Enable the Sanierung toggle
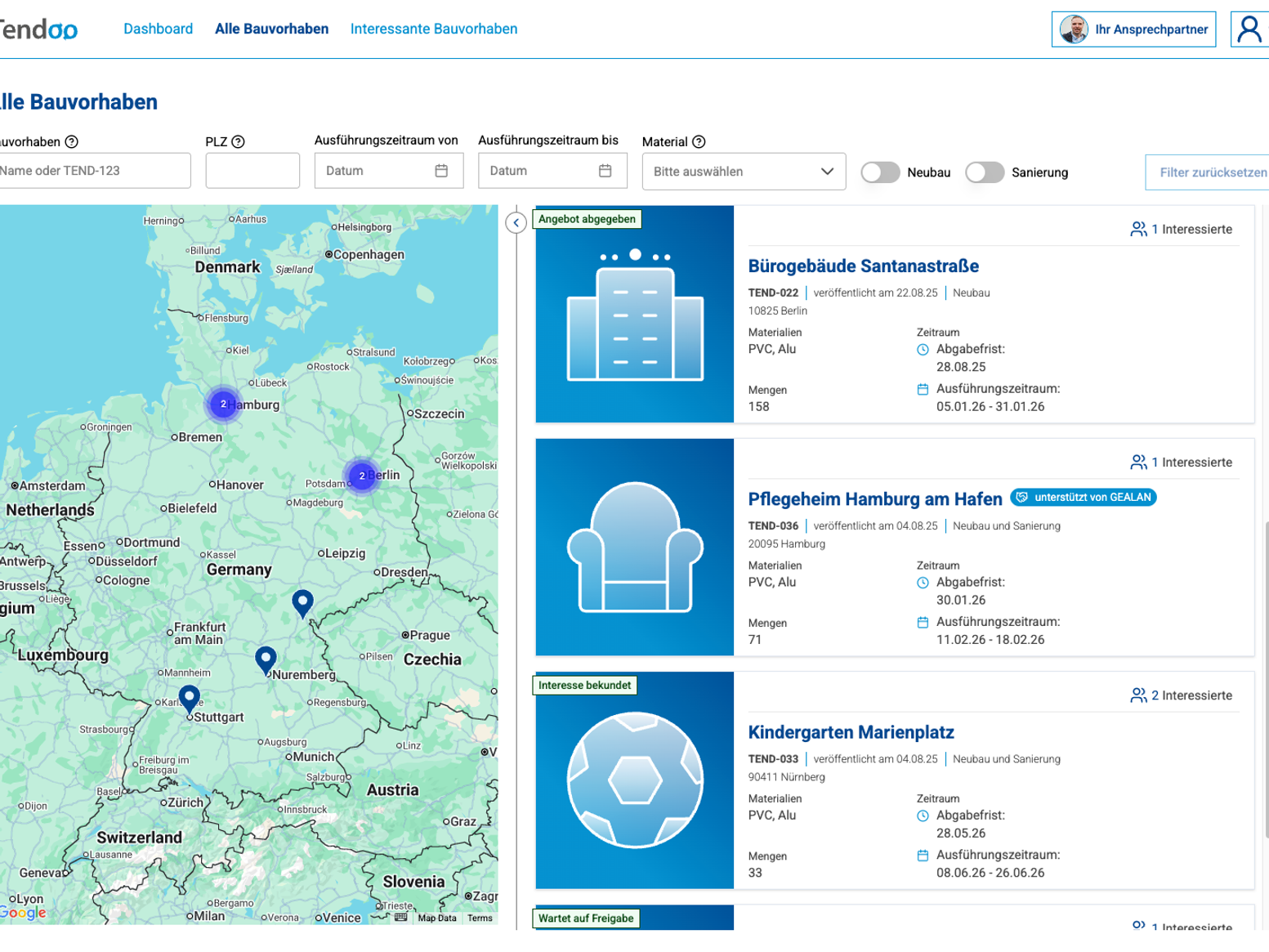Screen dimensions: 1269x952 tap(985, 172)
